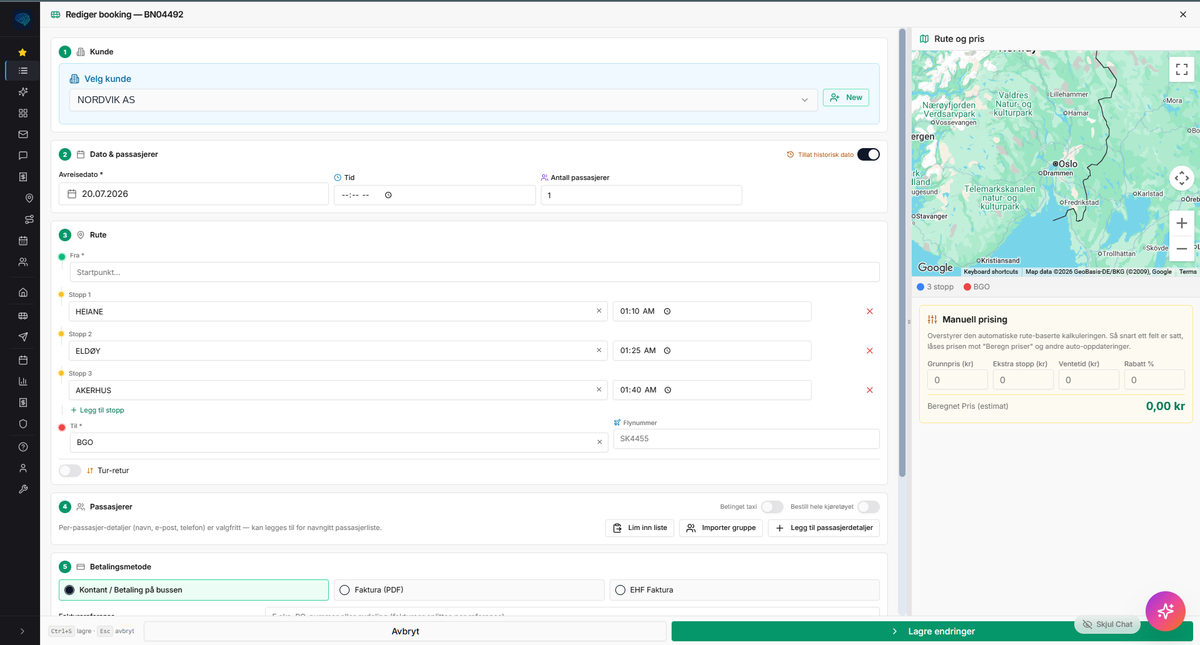Clear the AKERHUS stop text
The image size is (1200, 645).
pyautogui.click(x=599, y=390)
